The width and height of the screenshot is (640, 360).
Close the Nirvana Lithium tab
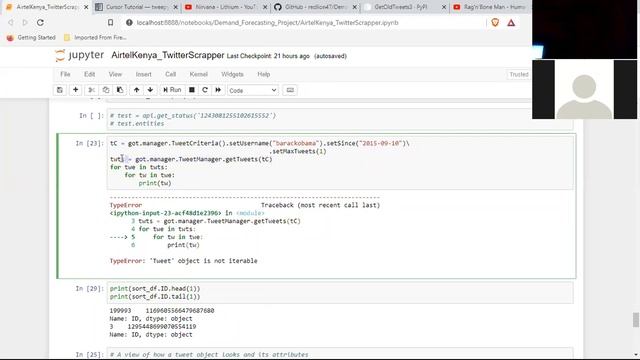(265, 7)
